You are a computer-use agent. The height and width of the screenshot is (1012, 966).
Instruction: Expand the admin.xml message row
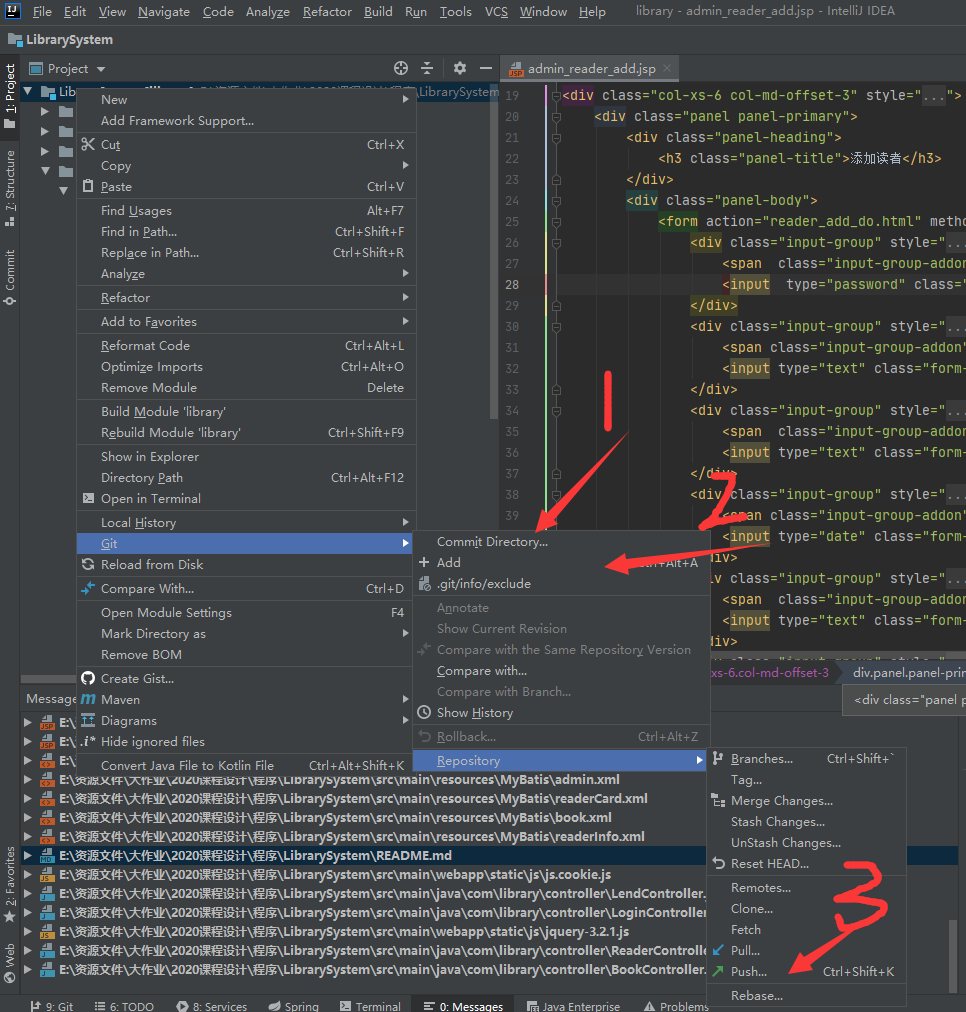[x=28, y=780]
